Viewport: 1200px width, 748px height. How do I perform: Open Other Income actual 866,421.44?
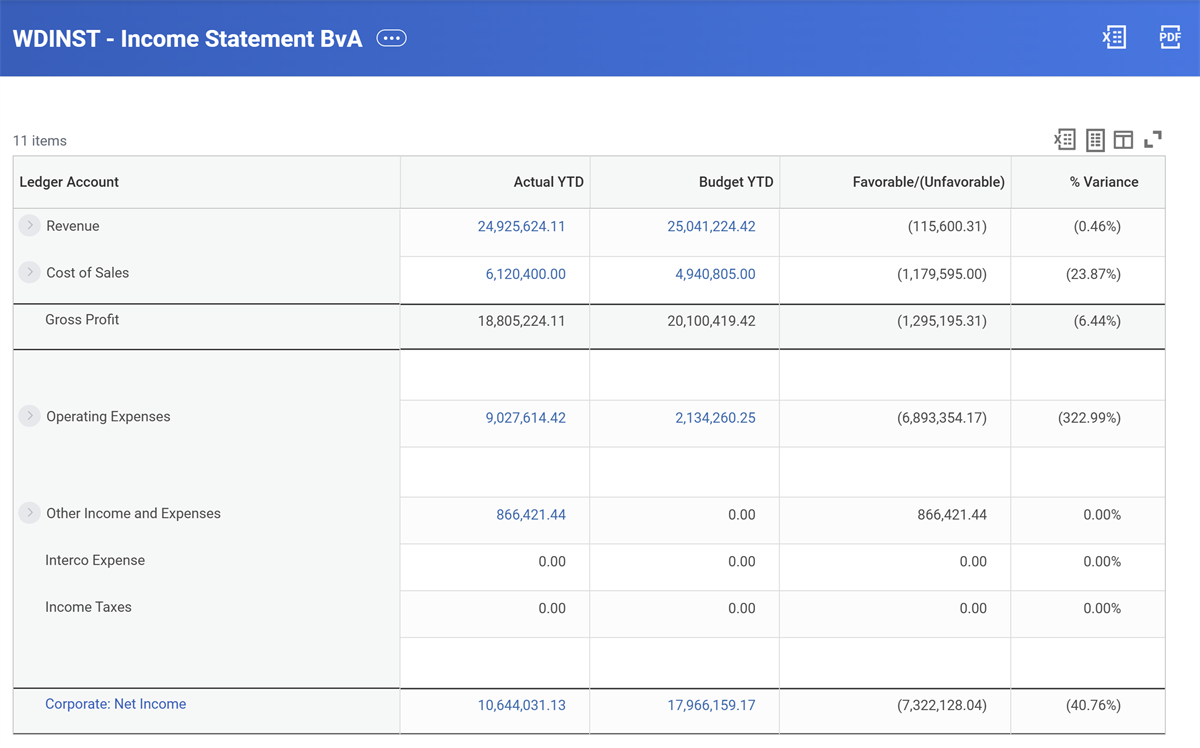coord(531,515)
